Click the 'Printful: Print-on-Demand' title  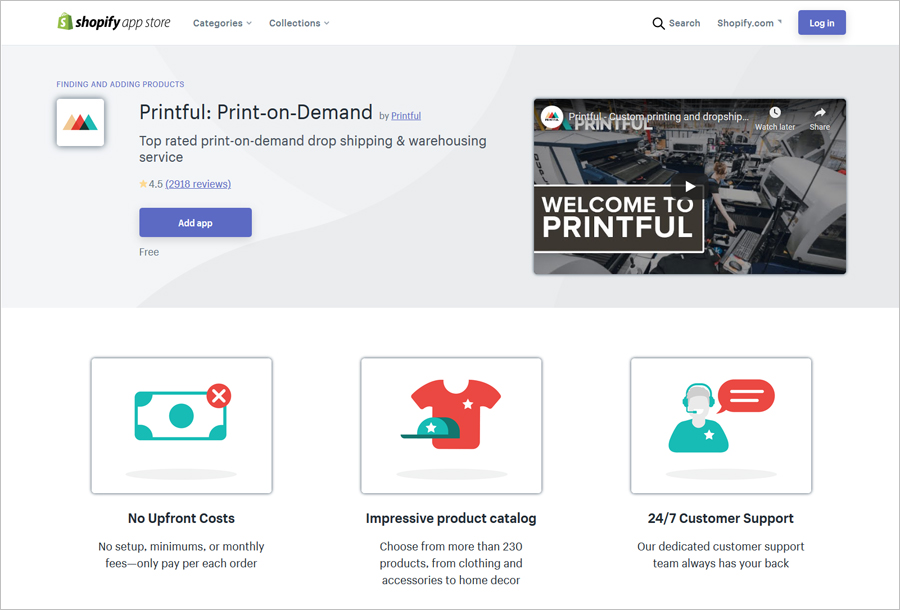click(256, 112)
